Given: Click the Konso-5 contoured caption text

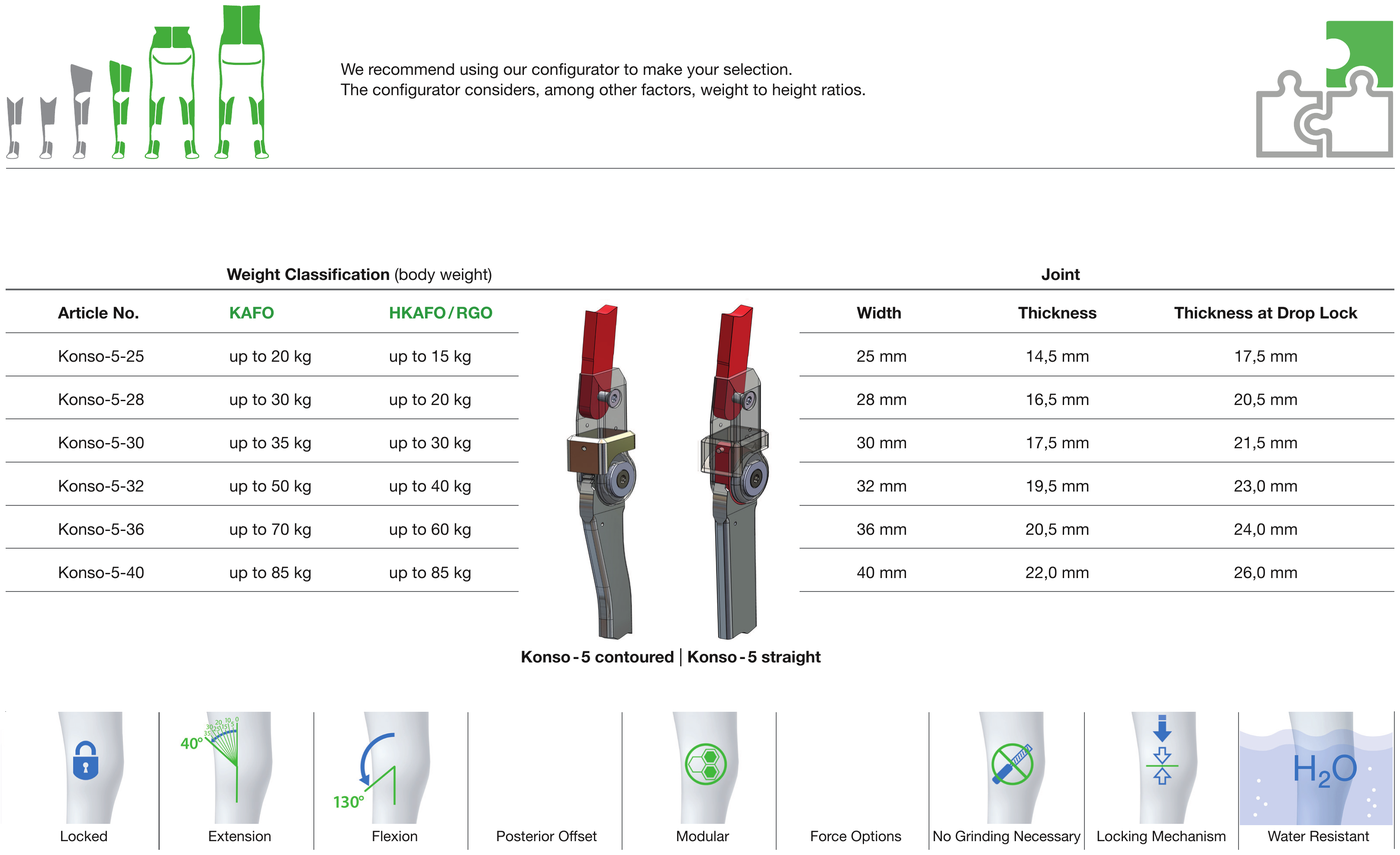Looking at the screenshot, I should click(597, 657).
